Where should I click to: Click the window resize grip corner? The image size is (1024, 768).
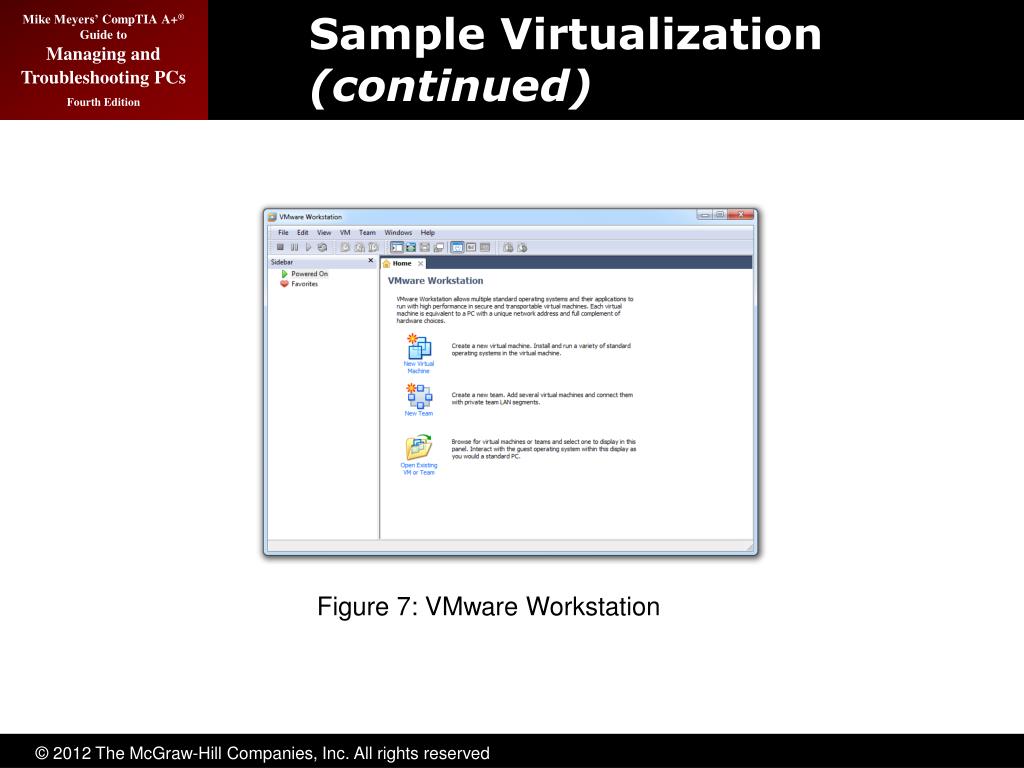749,547
